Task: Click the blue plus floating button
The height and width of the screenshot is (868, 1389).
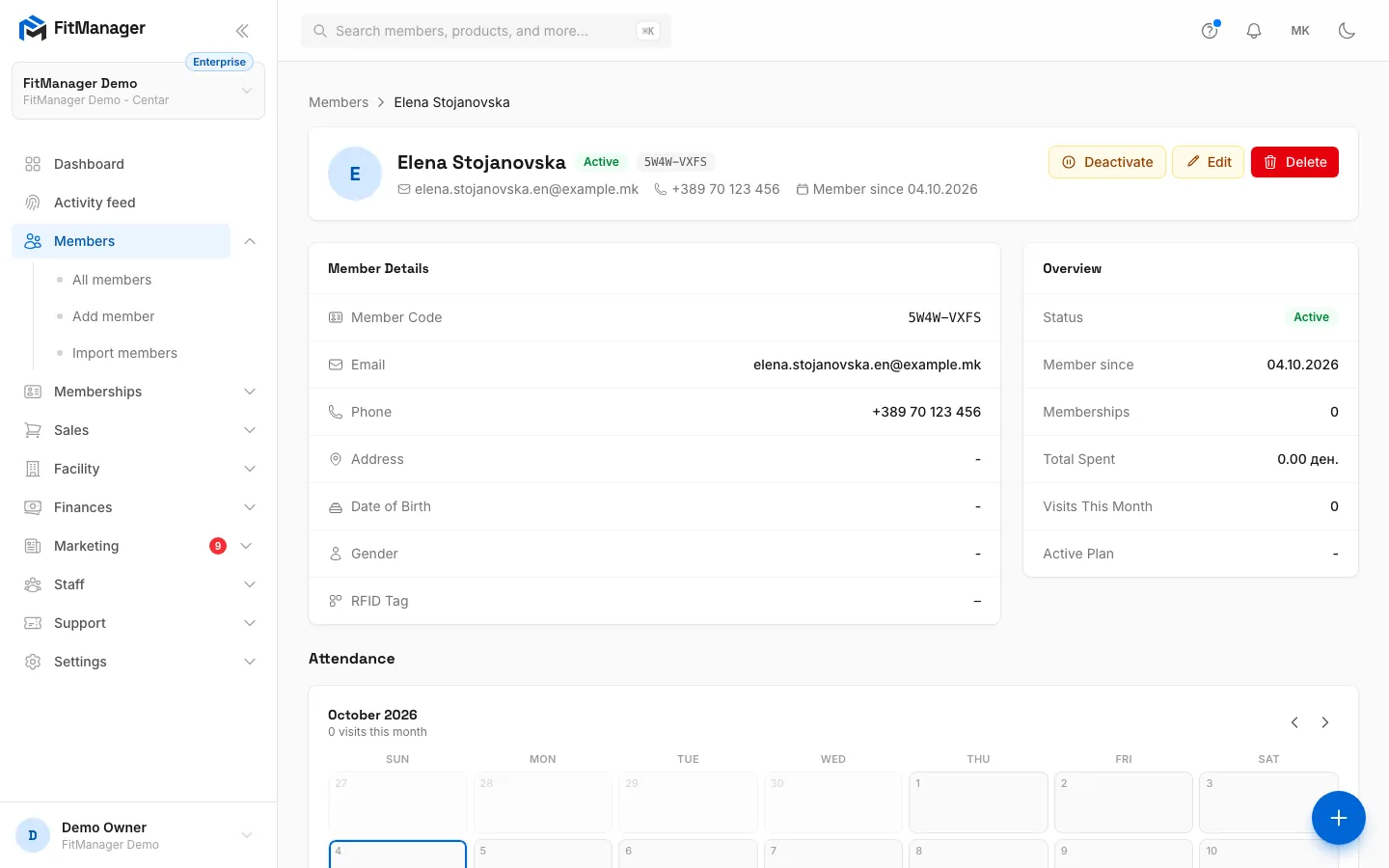Action: pos(1338,818)
